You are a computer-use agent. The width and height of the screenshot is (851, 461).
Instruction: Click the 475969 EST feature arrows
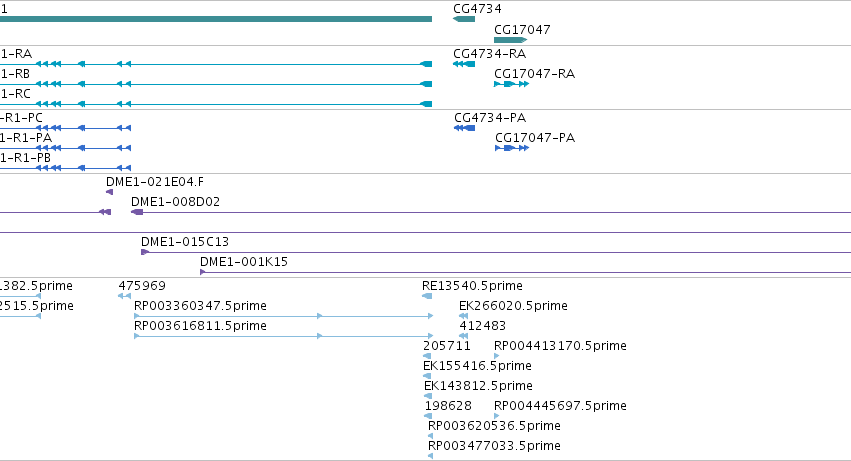tap(124, 296)
